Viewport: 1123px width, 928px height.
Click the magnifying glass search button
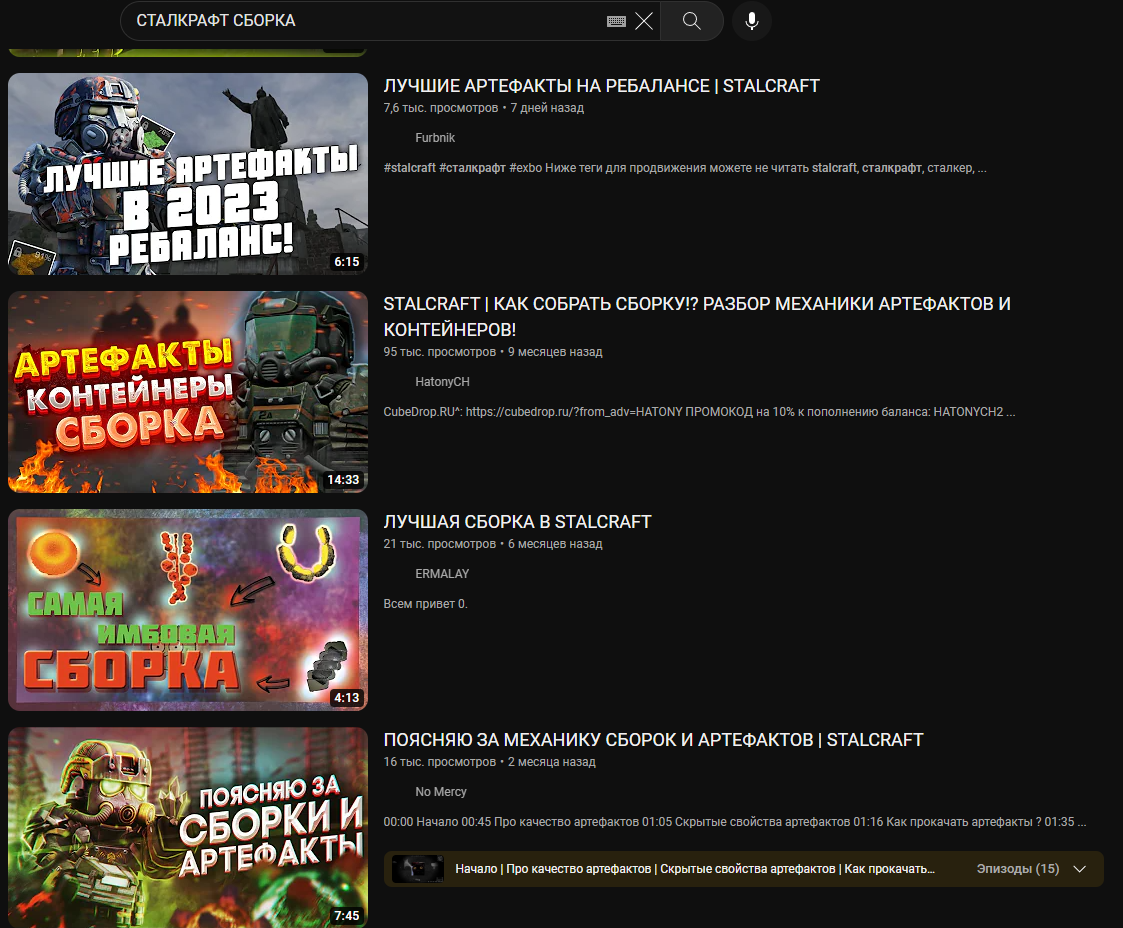pyautogui.click(x=692, y=21)
